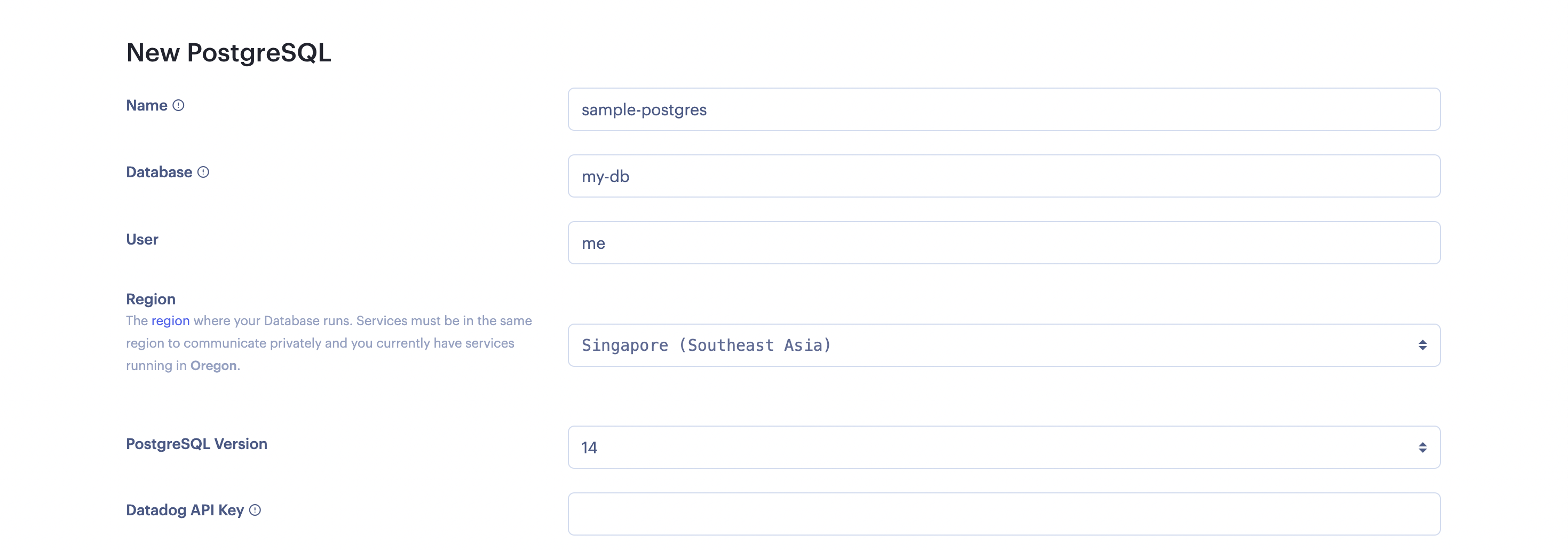Click the "Datadog API Key" label text
The height and width of the screenshot is (550, 1568).
185,510
